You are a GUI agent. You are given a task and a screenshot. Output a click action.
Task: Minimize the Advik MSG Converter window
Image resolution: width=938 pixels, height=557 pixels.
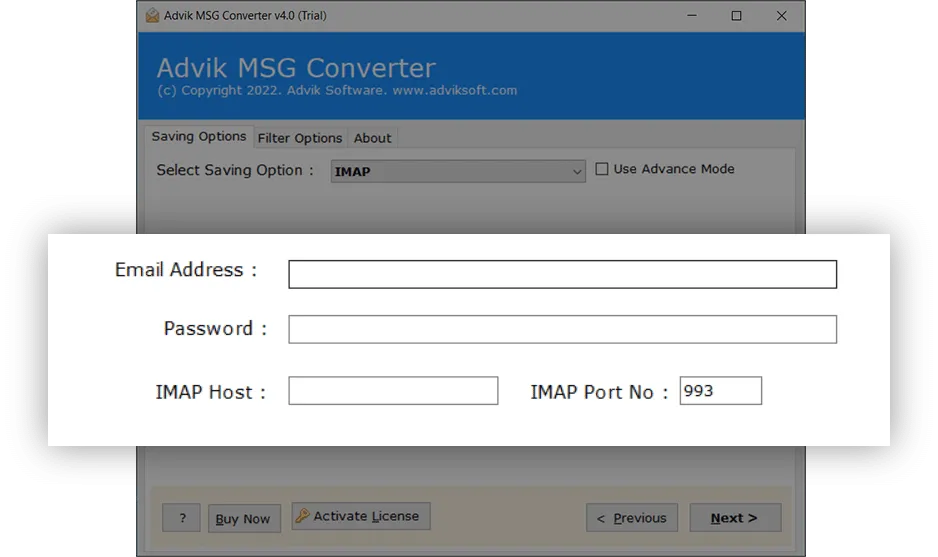tap(692, 16)
